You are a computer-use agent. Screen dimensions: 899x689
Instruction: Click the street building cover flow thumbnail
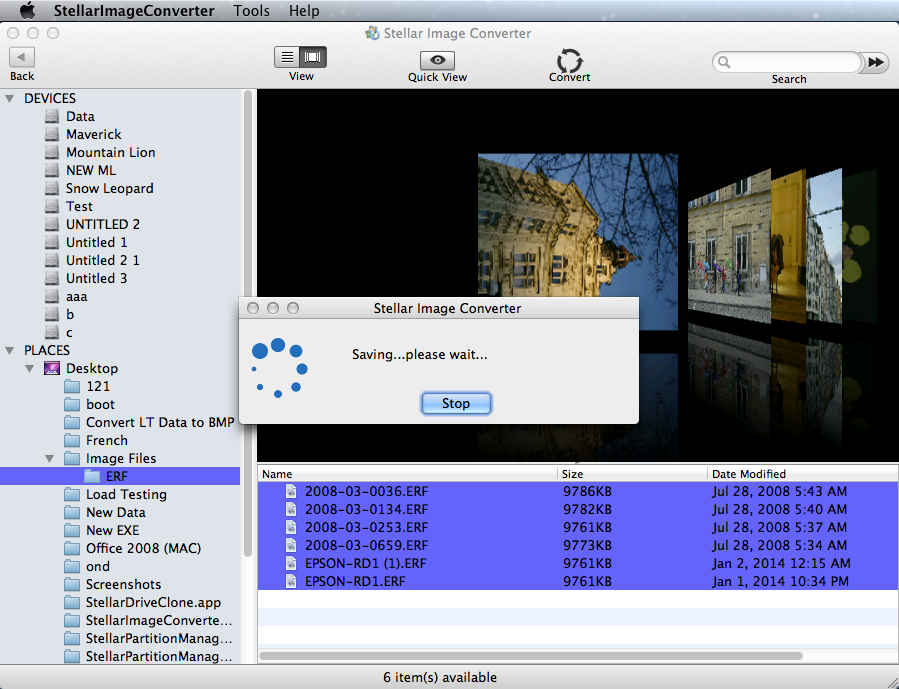[x=729, y=246]
